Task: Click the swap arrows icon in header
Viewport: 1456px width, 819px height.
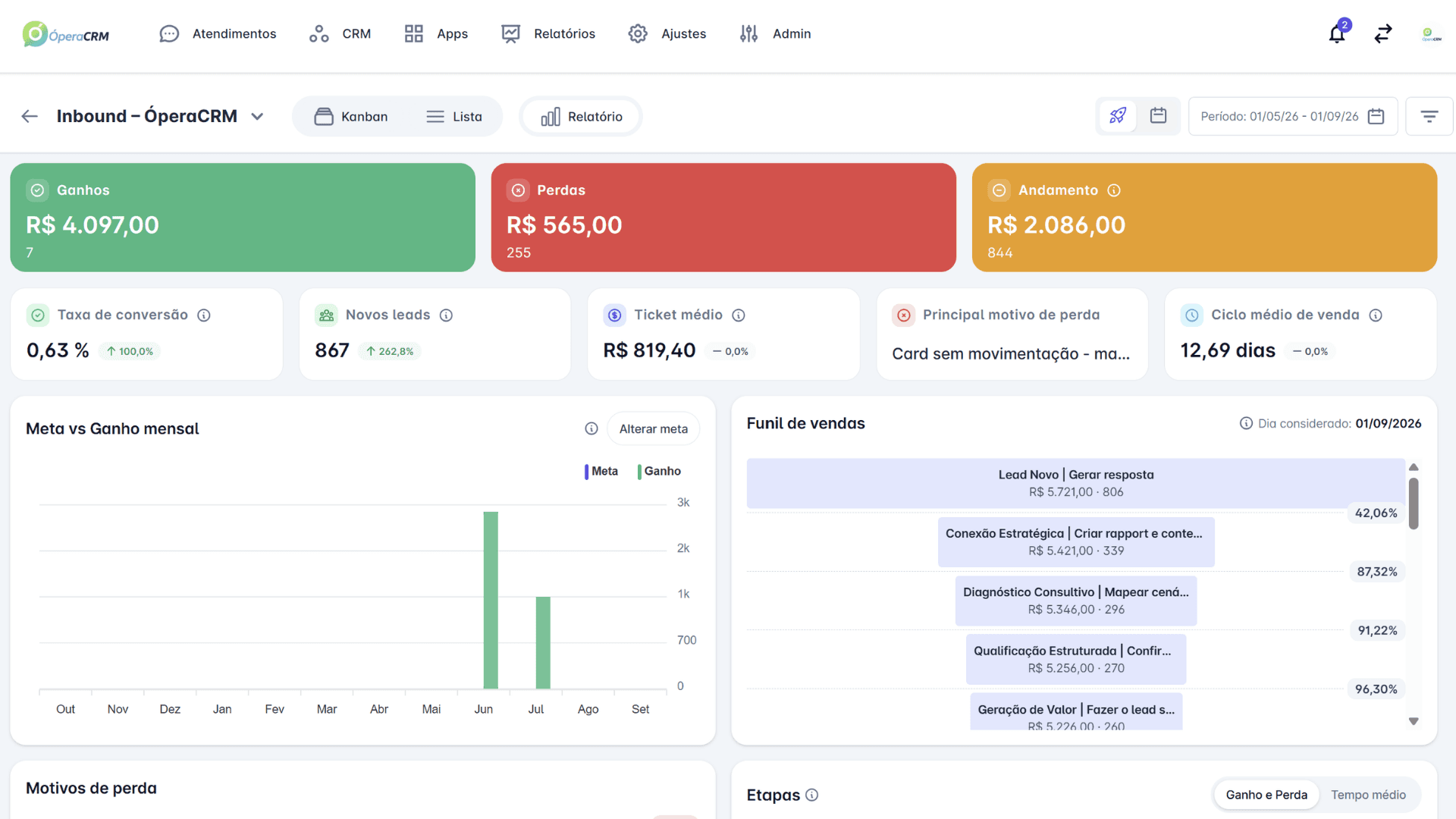Action: (1383, 33)
